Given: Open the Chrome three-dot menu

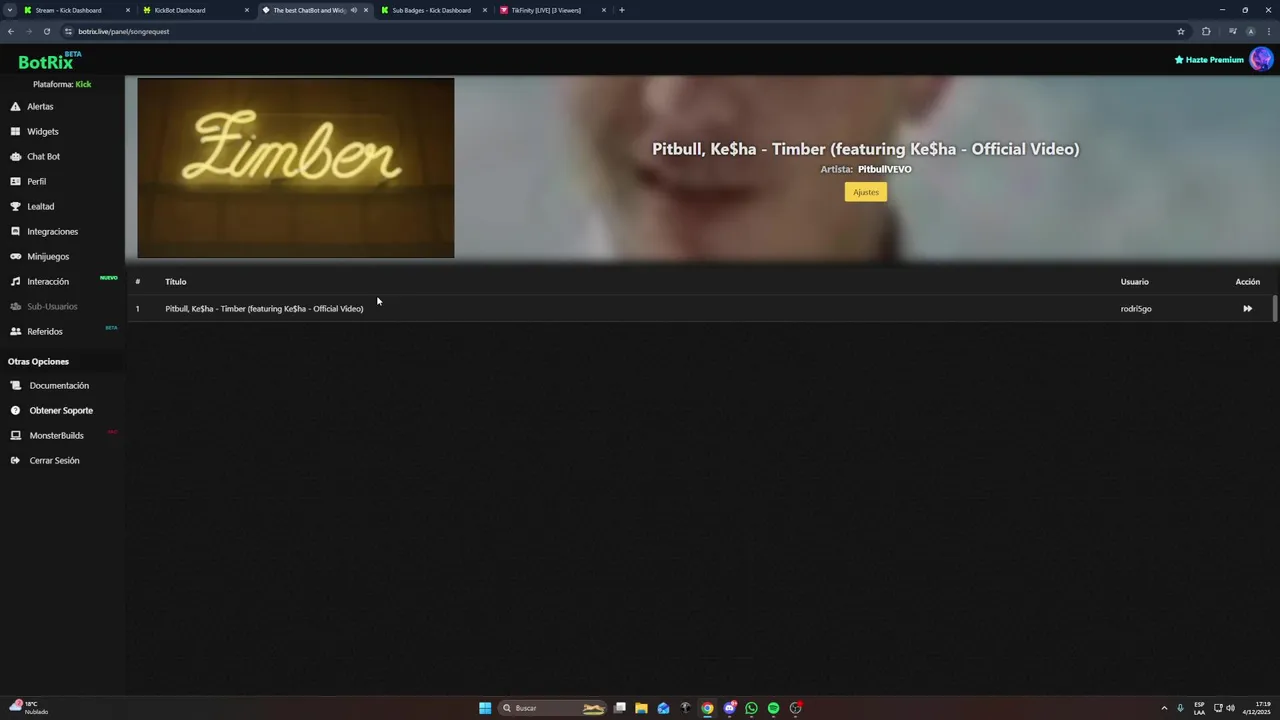Looking at the screenshot, I should tap(1269, 31).
